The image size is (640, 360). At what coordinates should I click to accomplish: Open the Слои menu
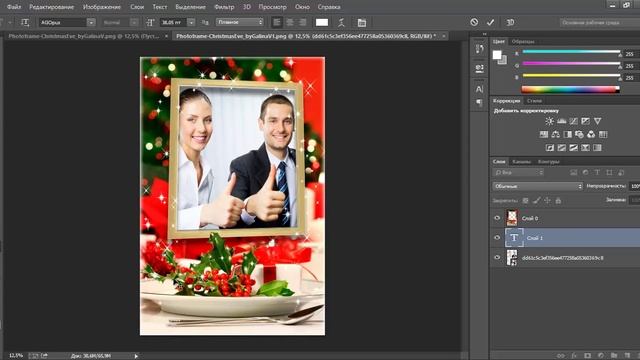click(x=137, y=7)
